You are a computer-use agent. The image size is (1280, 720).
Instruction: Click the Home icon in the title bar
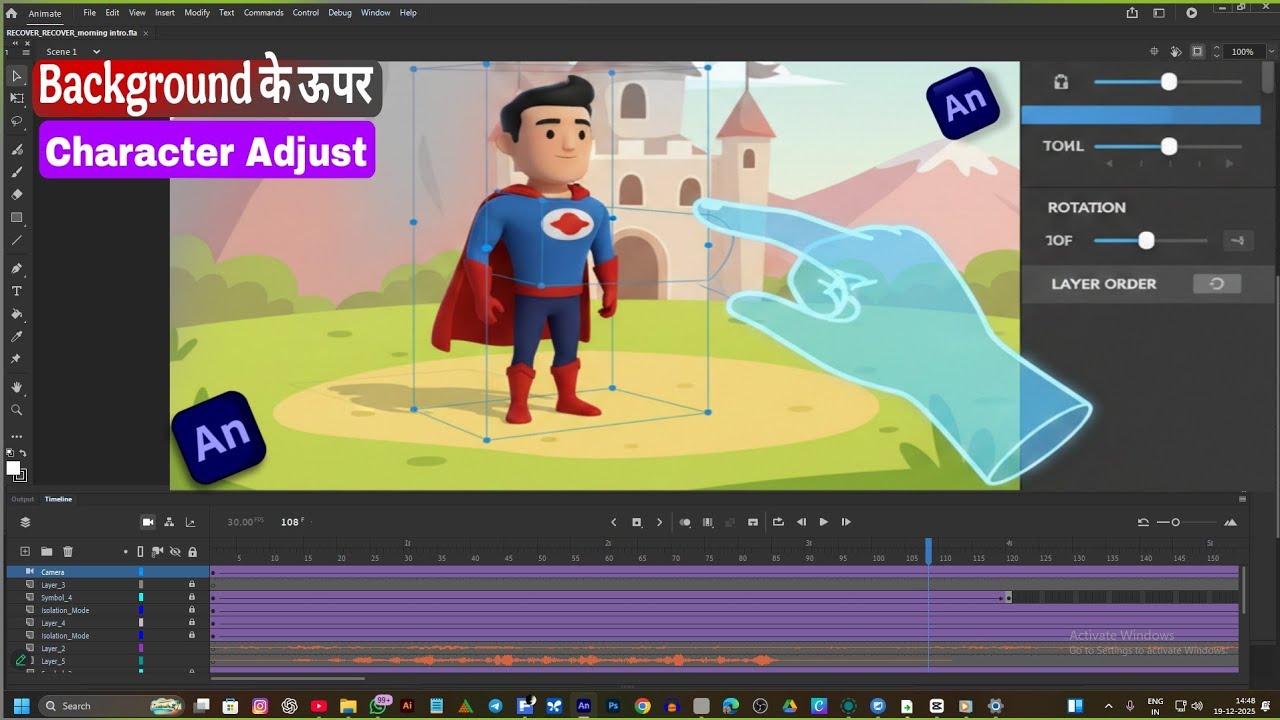(x=11, y=13)
